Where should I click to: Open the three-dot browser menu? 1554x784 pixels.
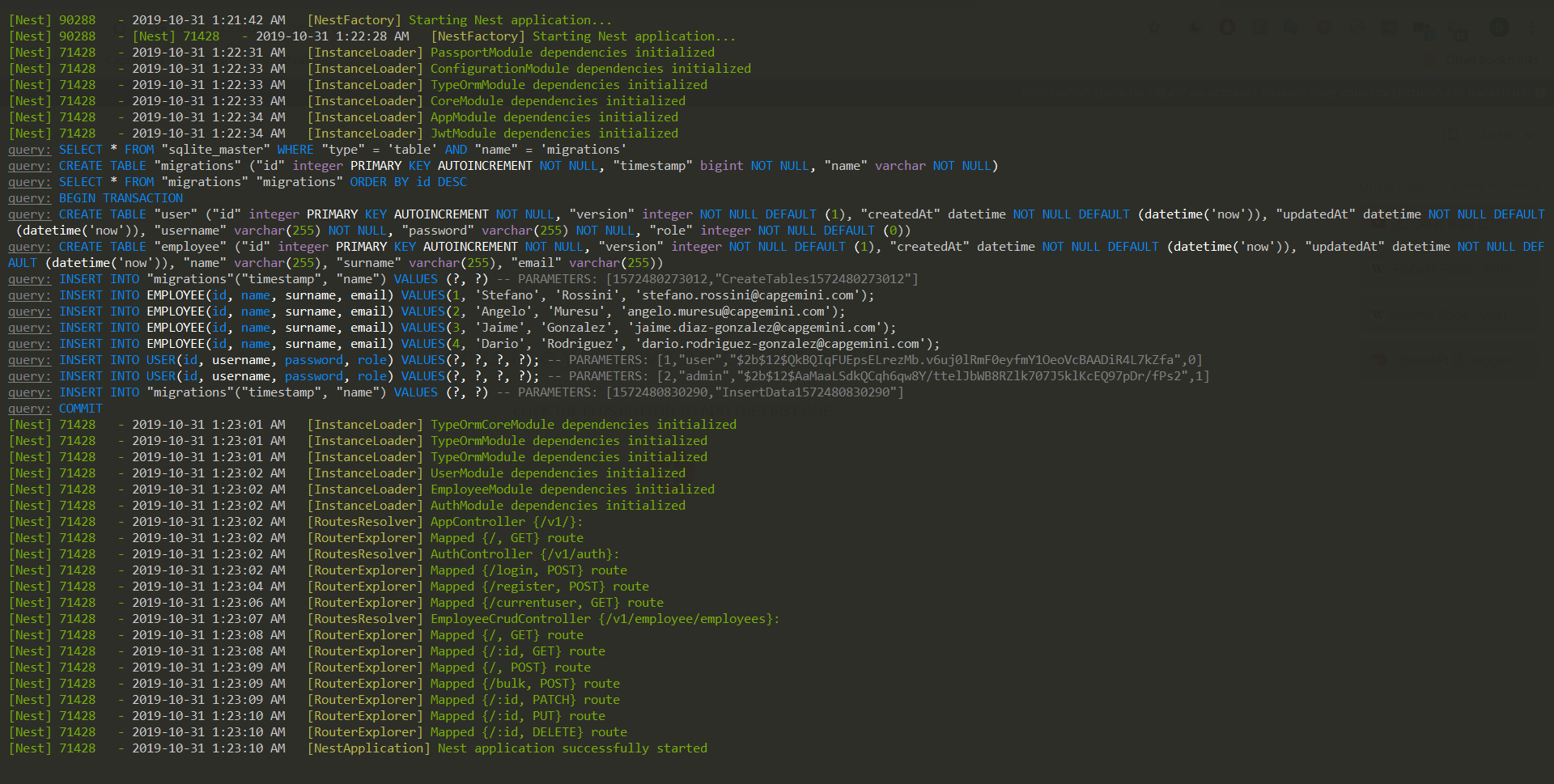tap(1531, 28)
